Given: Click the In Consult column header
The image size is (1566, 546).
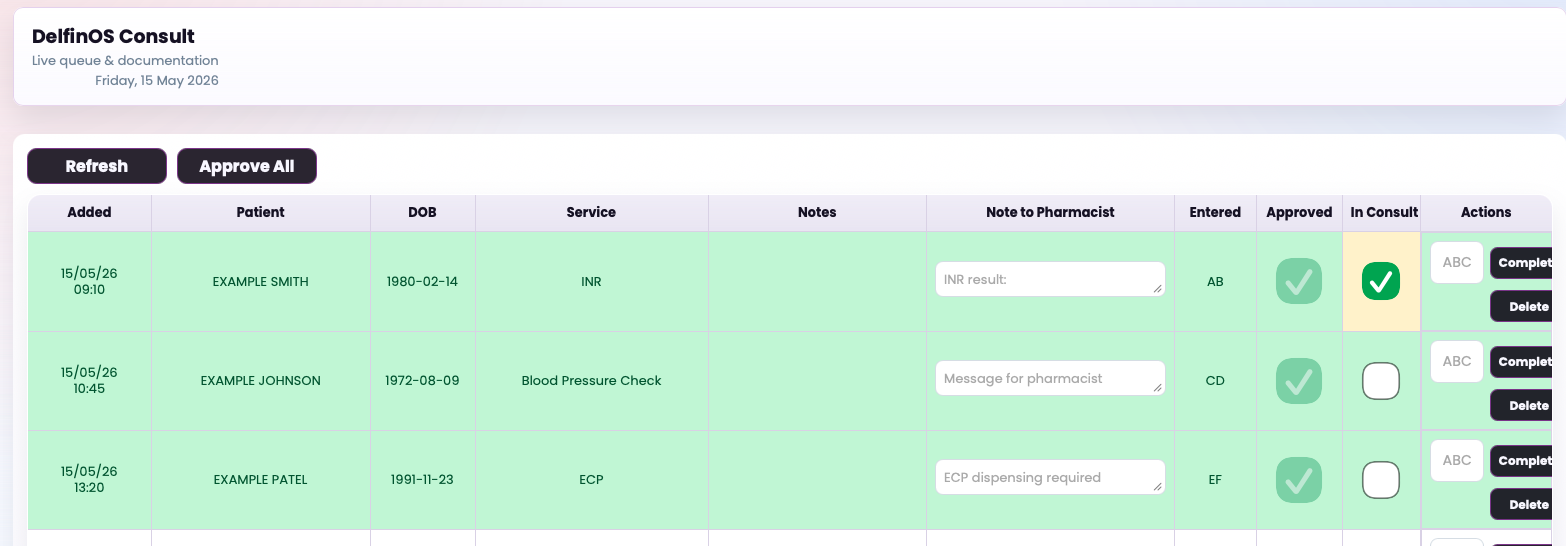Looking at the screenshot, I should pos(1384,212).
